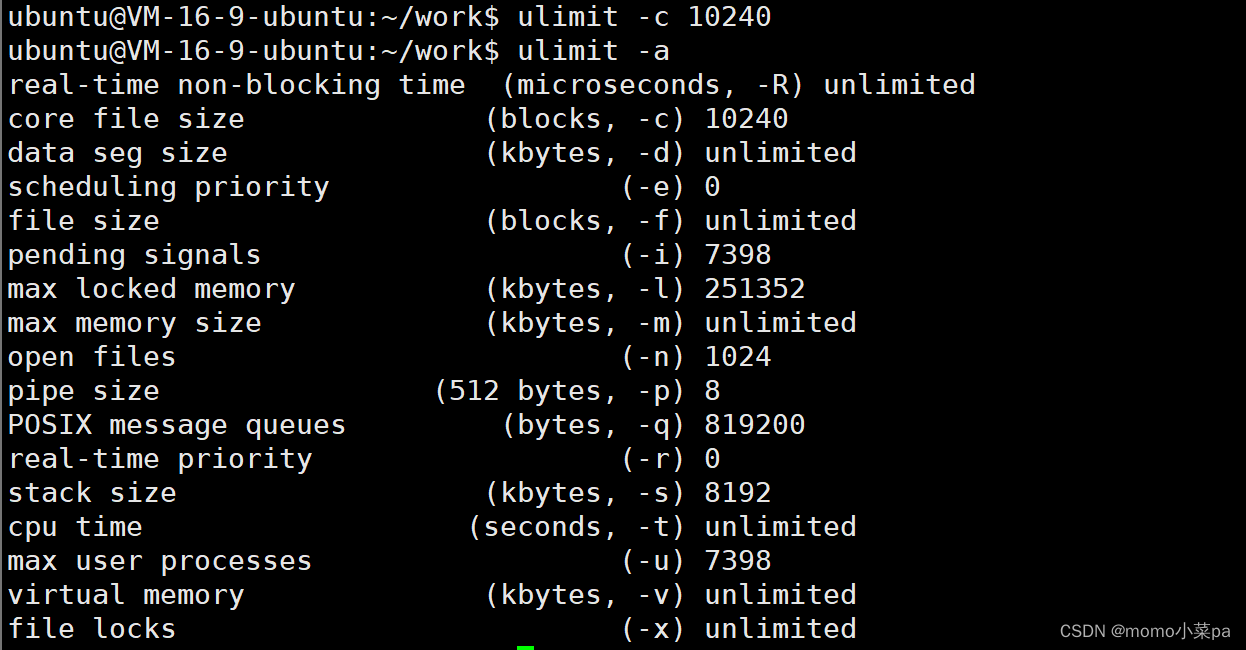The height and width of the screenshot is (650, 1246).
Task: Click the max locked memory value 251352
Action: (754, 289)
